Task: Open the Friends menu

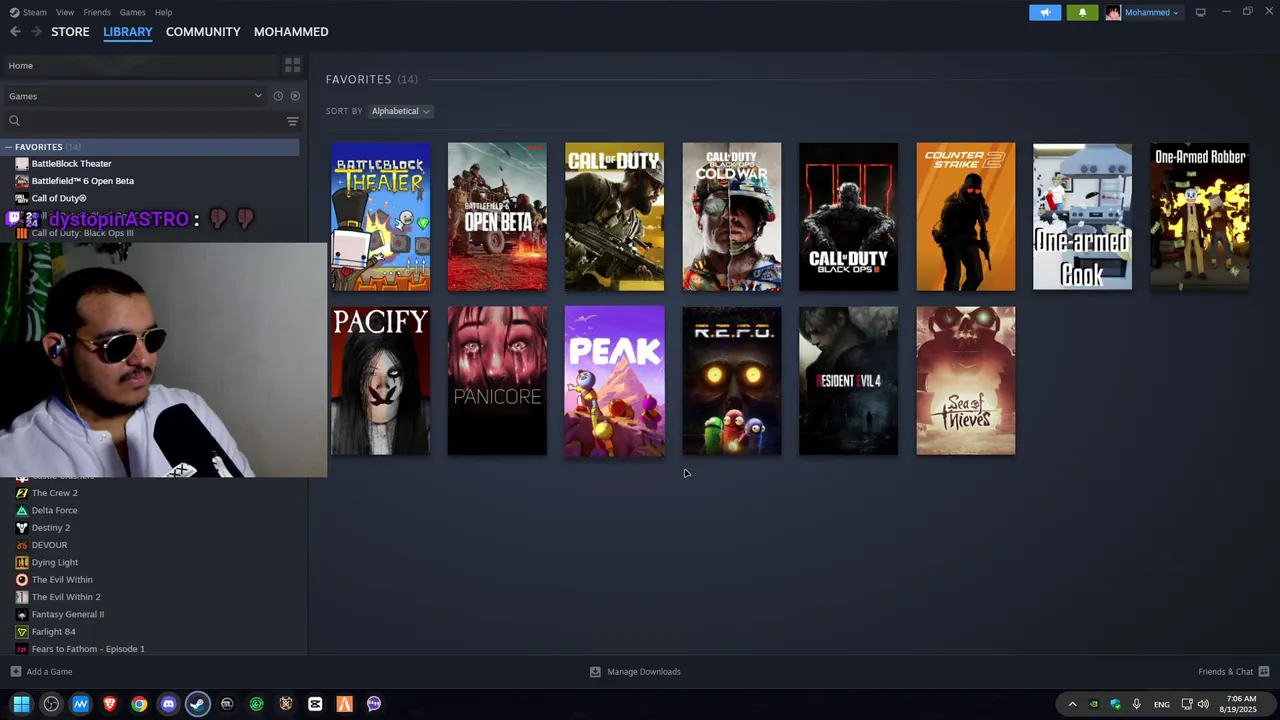Action: 97,12
